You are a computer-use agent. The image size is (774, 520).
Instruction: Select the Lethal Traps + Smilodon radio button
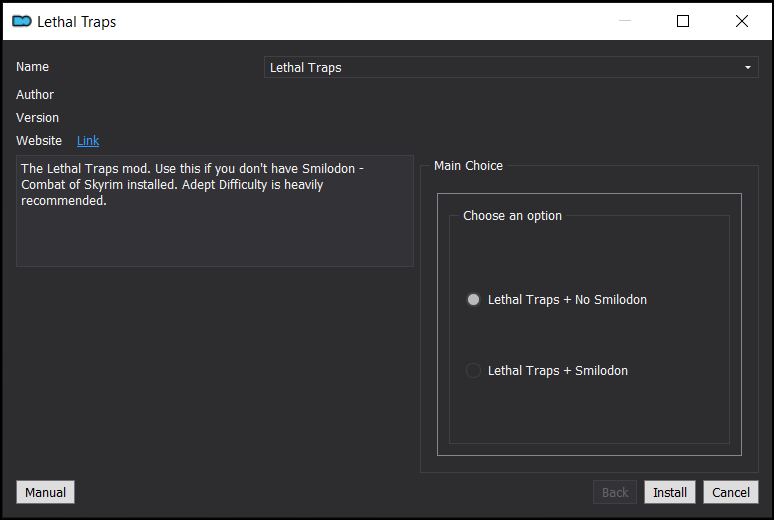(x=473, y=370)
